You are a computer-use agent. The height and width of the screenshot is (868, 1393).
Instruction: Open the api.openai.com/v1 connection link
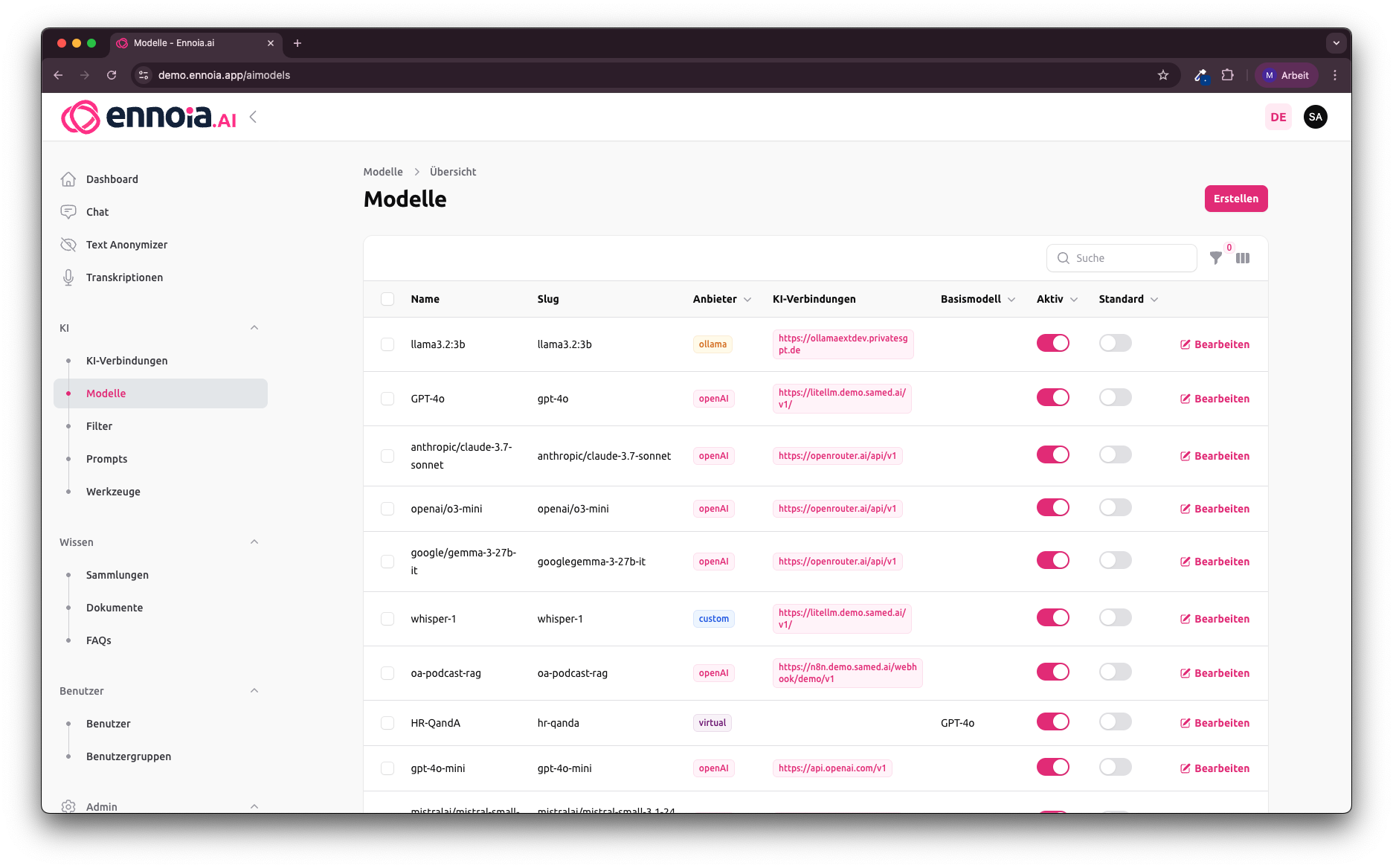click(x=832, y=768)
